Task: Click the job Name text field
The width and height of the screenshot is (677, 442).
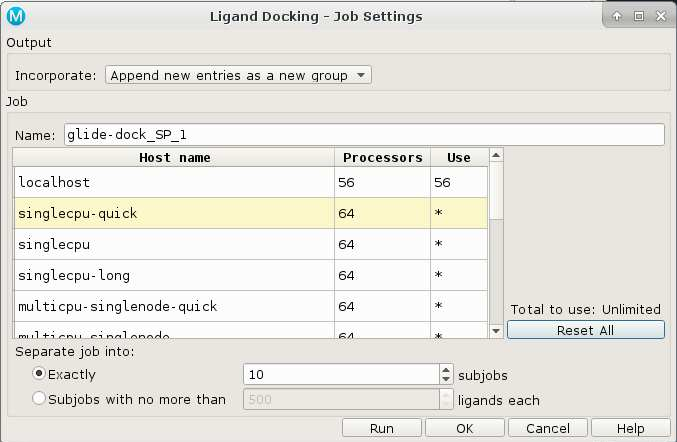Action: click(x=364, y=134)
